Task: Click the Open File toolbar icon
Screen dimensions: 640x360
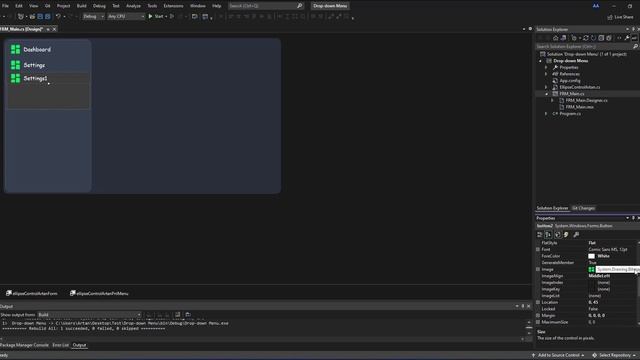Action: [32, 16]
